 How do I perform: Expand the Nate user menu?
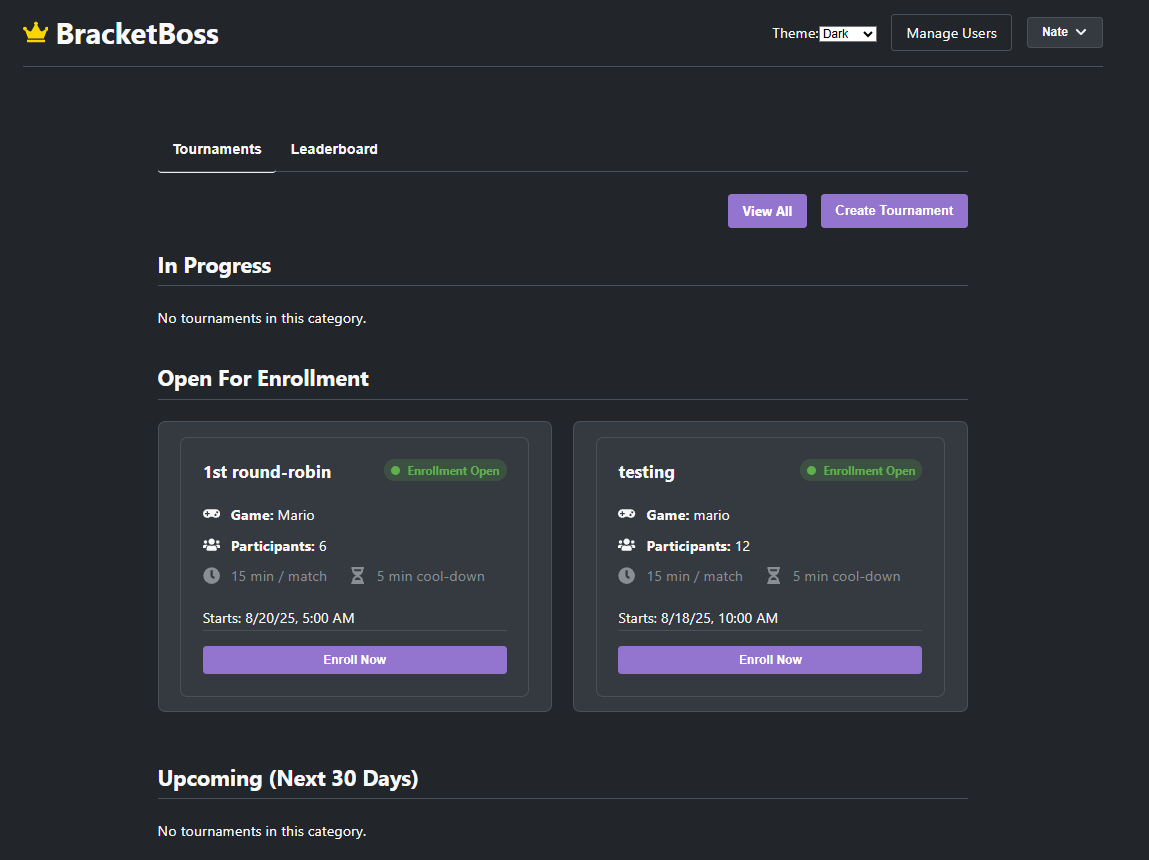pyautogui.click(x=1064, y=32)
